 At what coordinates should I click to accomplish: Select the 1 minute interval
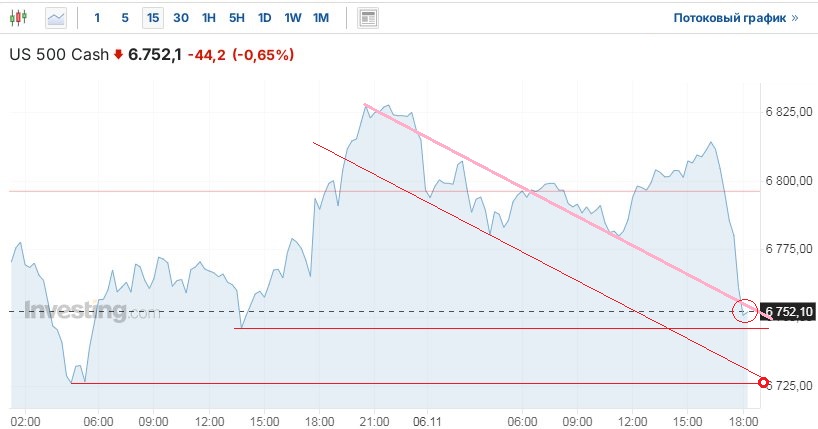97,18
